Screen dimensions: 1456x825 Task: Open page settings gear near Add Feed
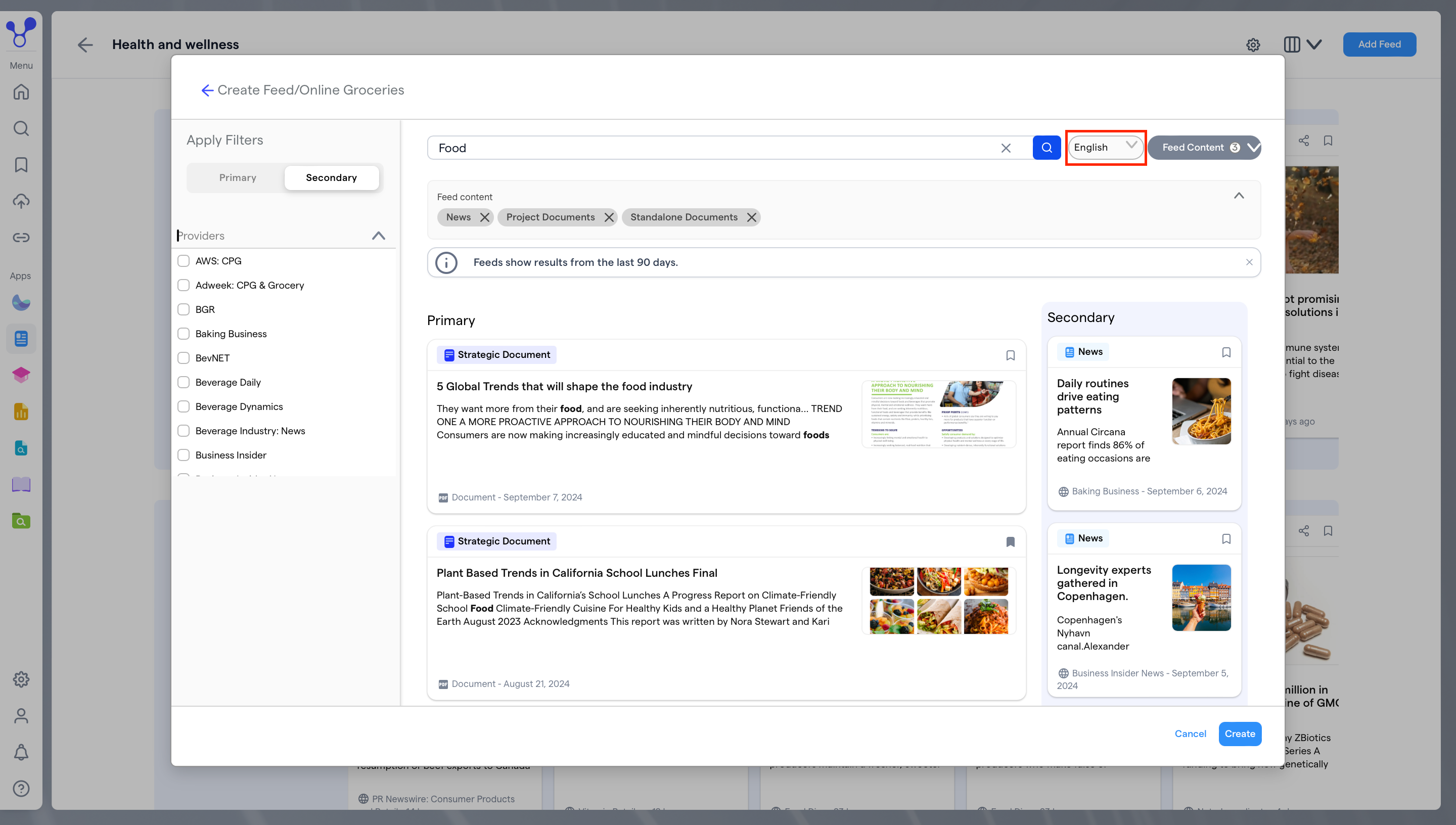1253,45
